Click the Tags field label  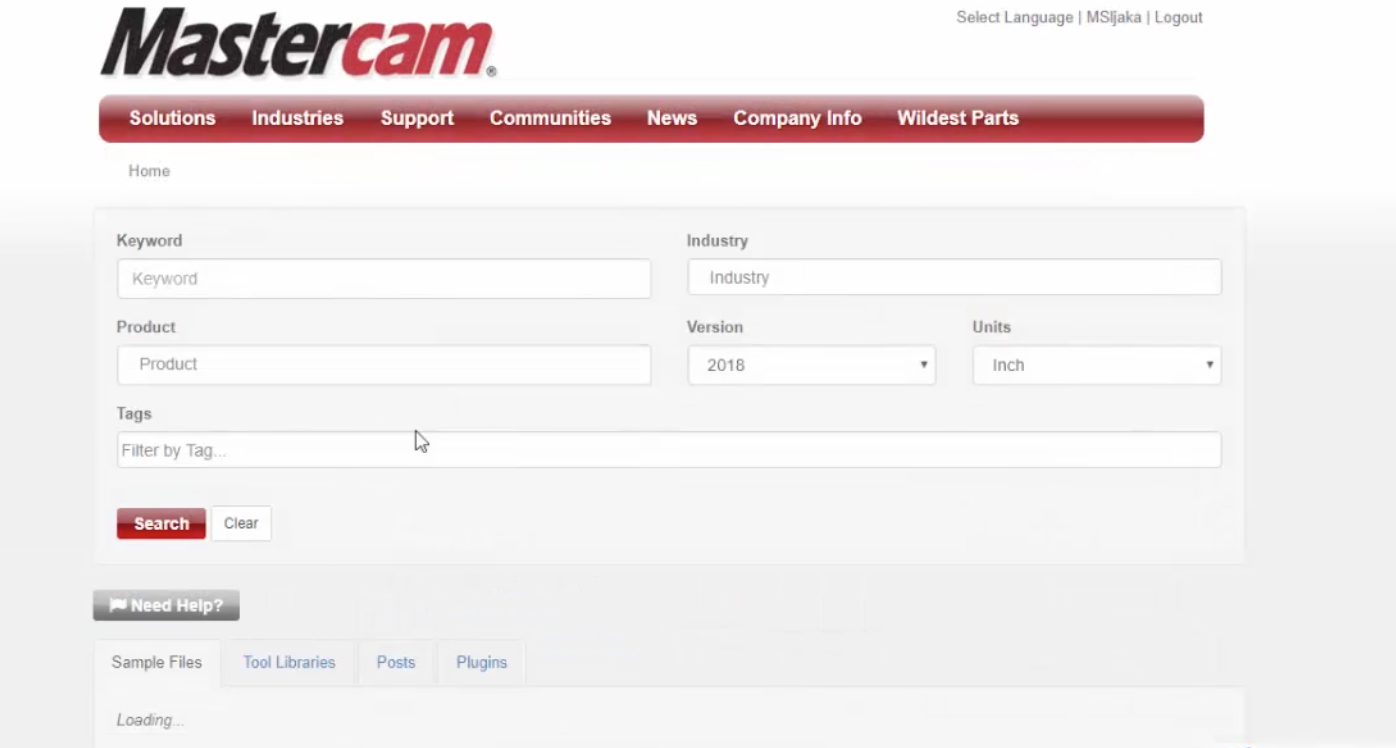pos(134,413)
